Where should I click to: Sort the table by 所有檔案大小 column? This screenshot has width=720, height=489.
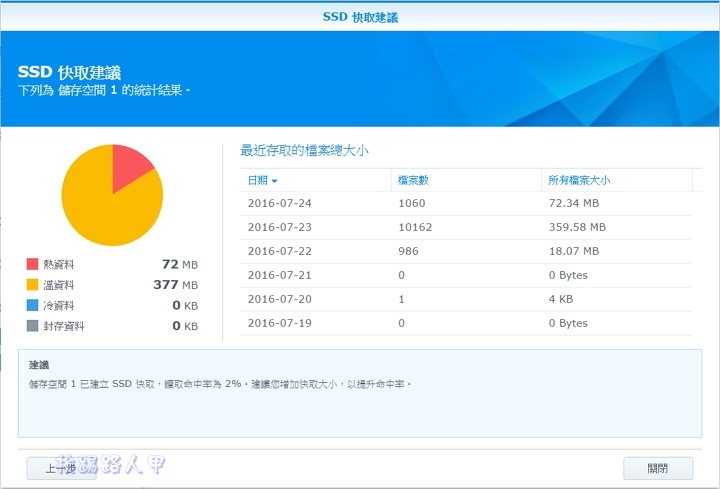click(x=578, y=180)
